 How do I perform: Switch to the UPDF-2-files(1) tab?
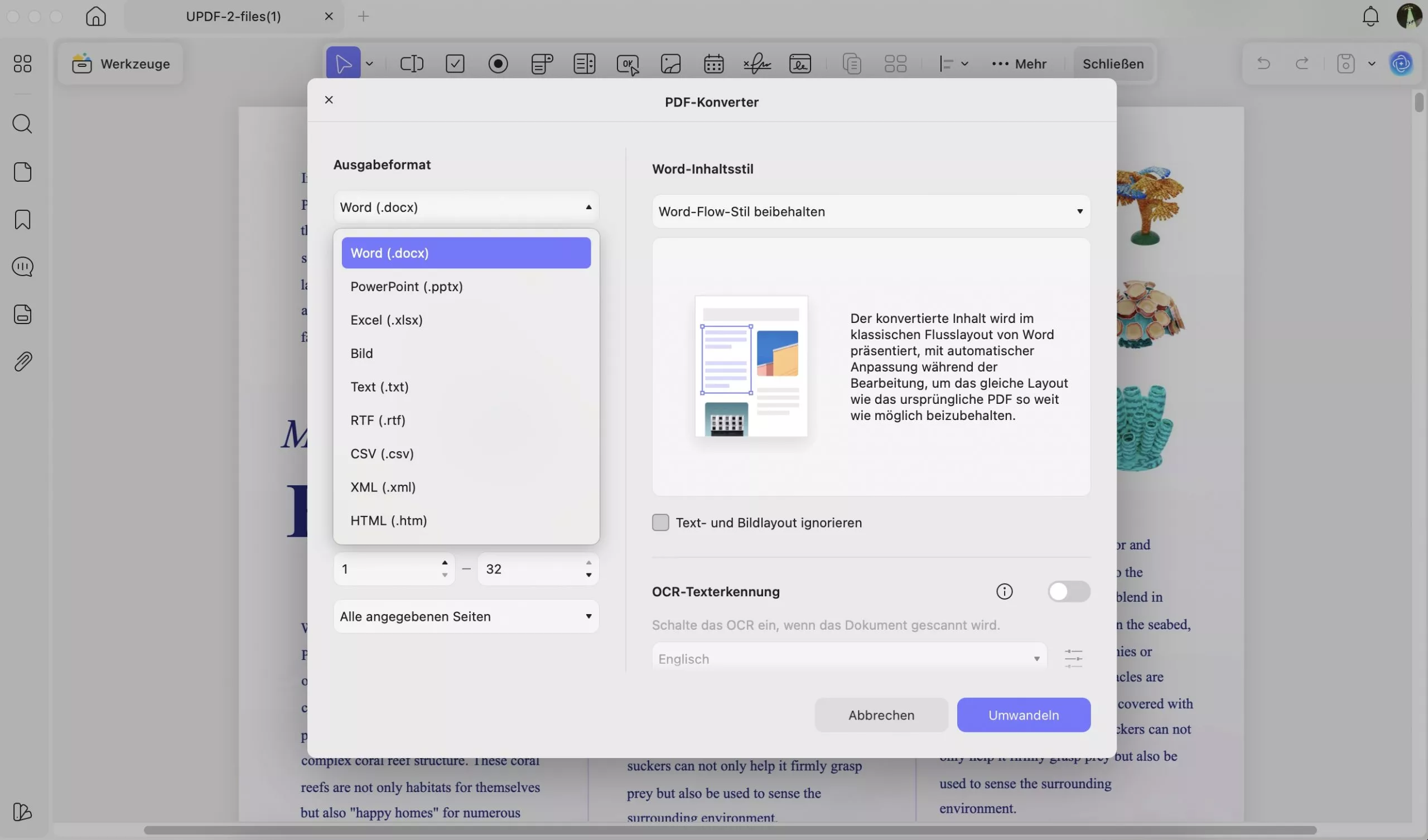coord(233,16)
